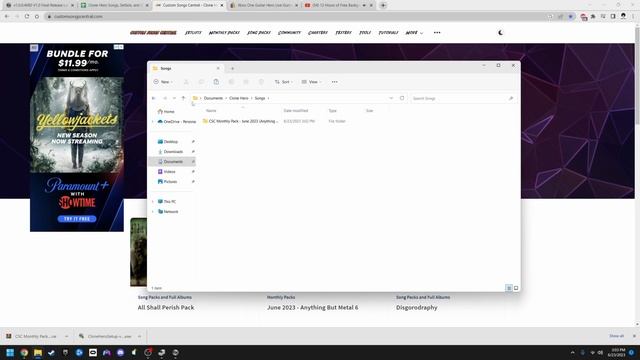The width and height of the screenshot is (640, 360).
Task: Open File Explorer from the taskbar
Action: [38, 353]
